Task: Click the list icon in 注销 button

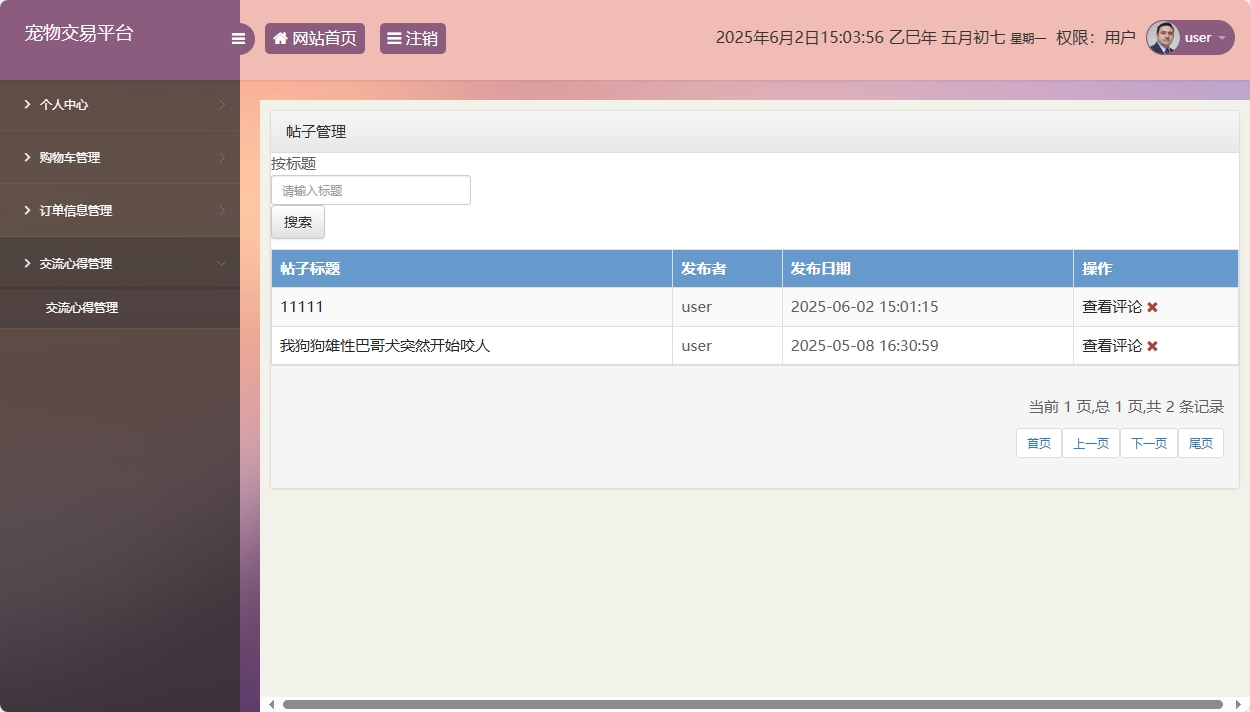Action: click(x=394, y=39)
